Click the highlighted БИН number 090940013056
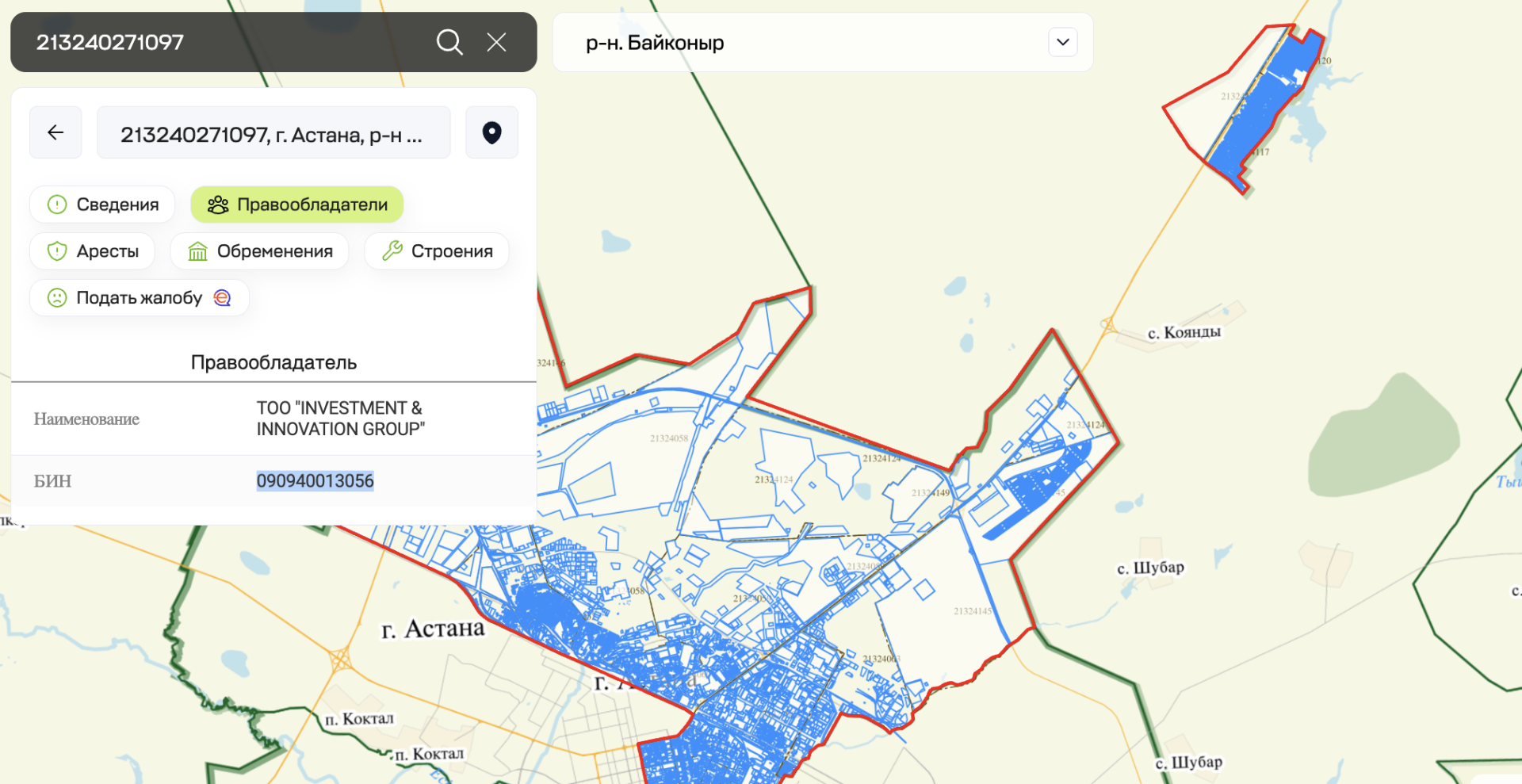 pos(315,480)
